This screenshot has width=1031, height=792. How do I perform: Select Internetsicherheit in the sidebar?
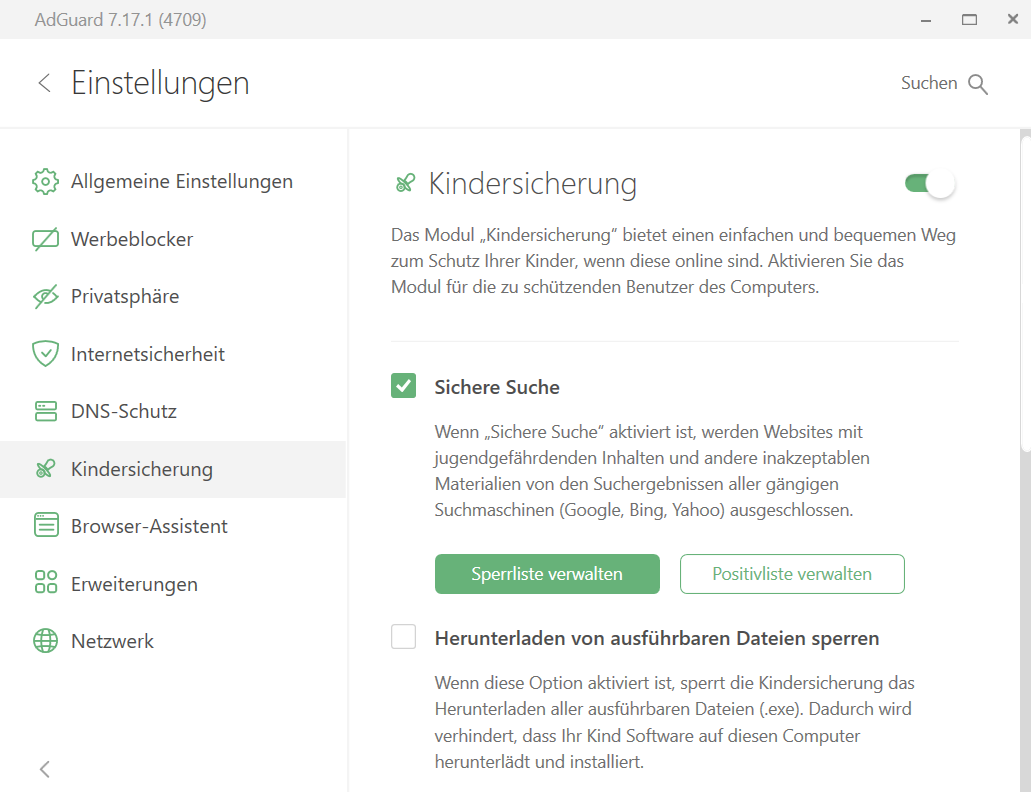173,354
